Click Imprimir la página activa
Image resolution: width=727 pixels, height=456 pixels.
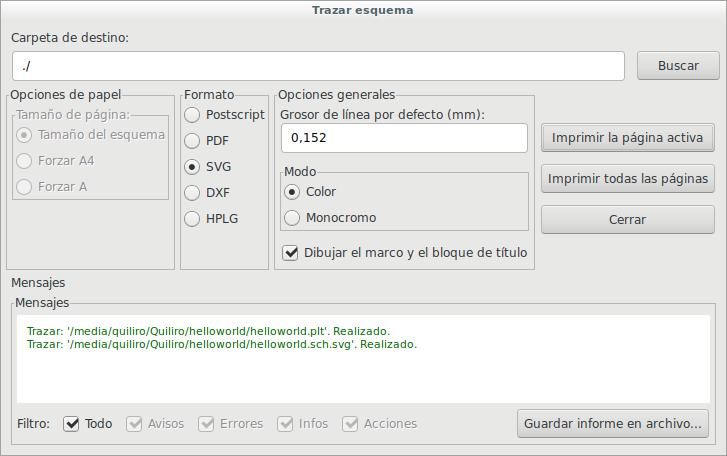click(628, 137)
